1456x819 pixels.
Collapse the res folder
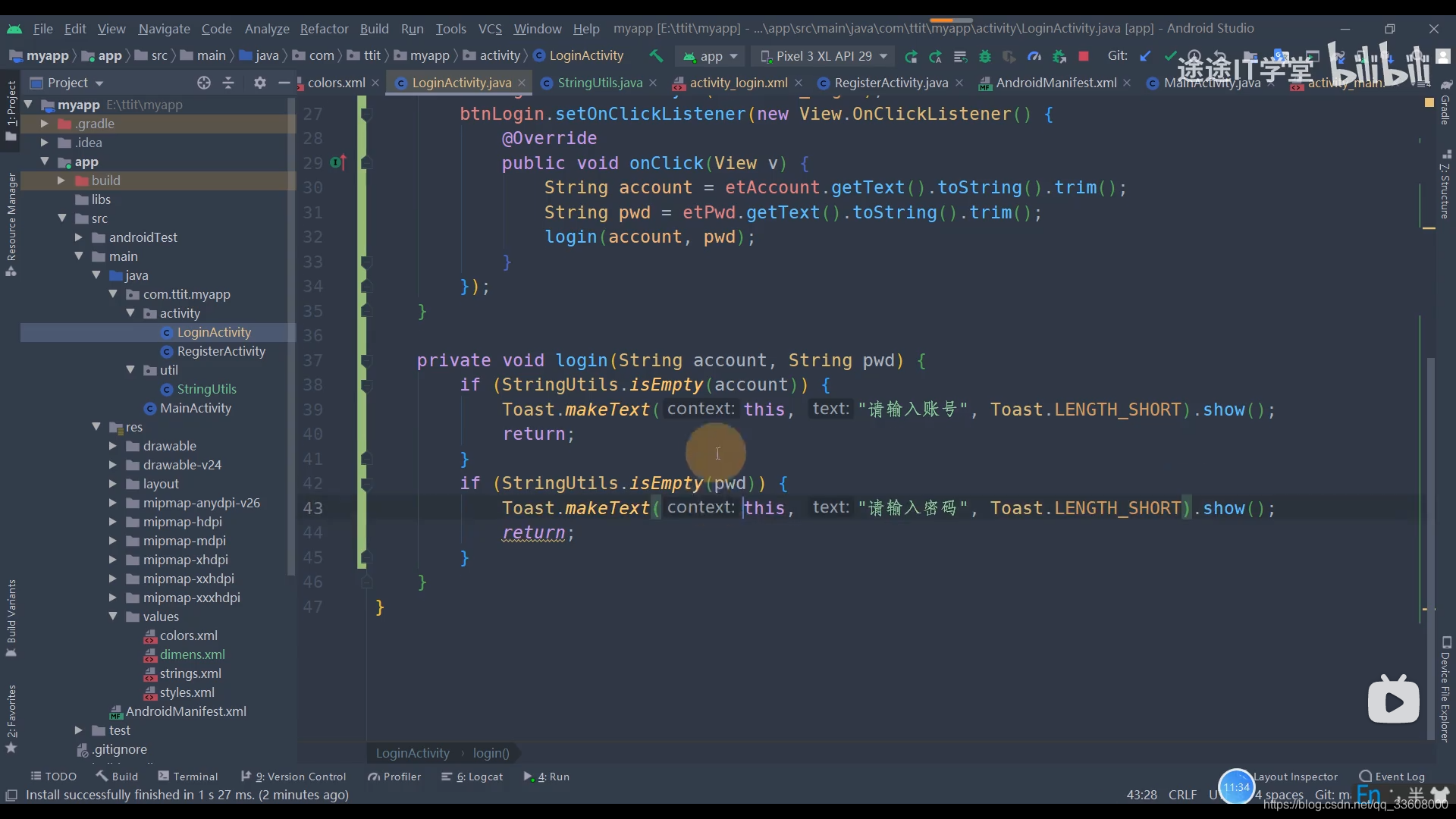[x=96, y=427]
